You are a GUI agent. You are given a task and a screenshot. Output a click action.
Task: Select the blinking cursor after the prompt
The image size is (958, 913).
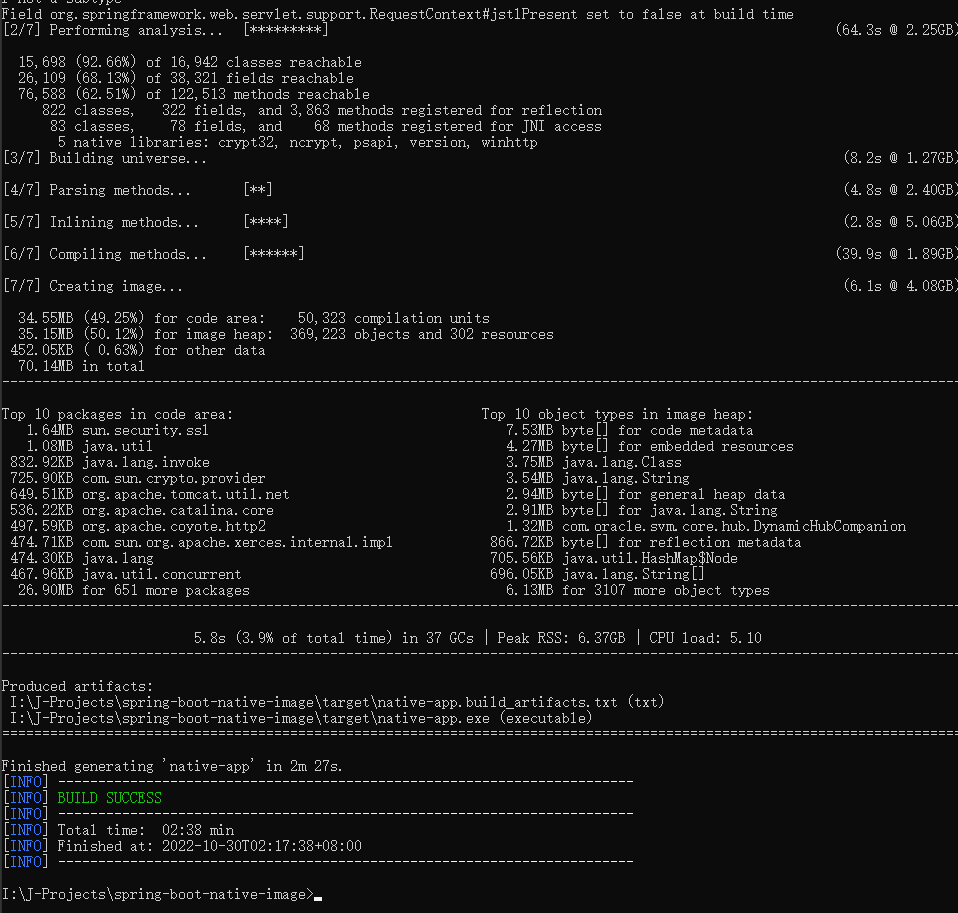318,895
